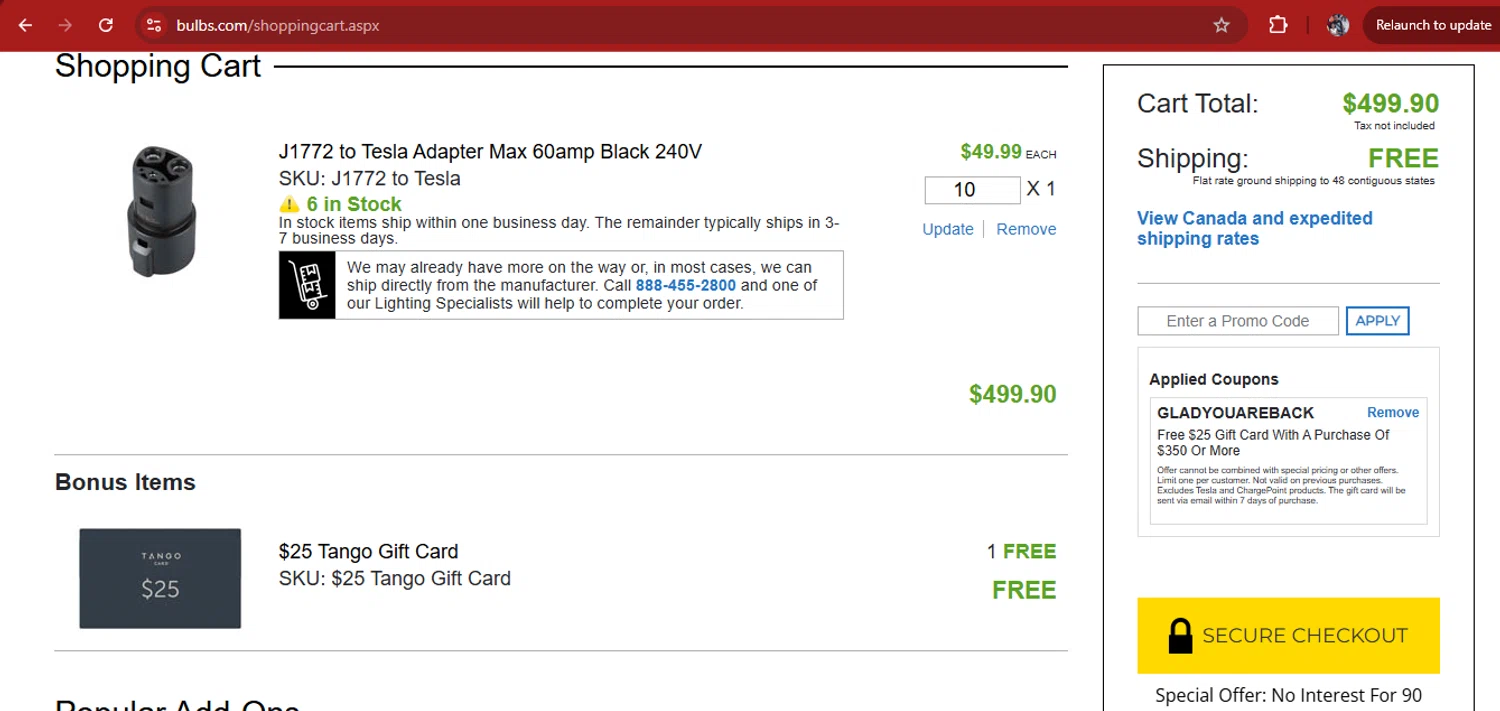This screenshot has width=1500, height=711.
Task: Remove the Tesla adapter from cart
Action: point(1026,229)
